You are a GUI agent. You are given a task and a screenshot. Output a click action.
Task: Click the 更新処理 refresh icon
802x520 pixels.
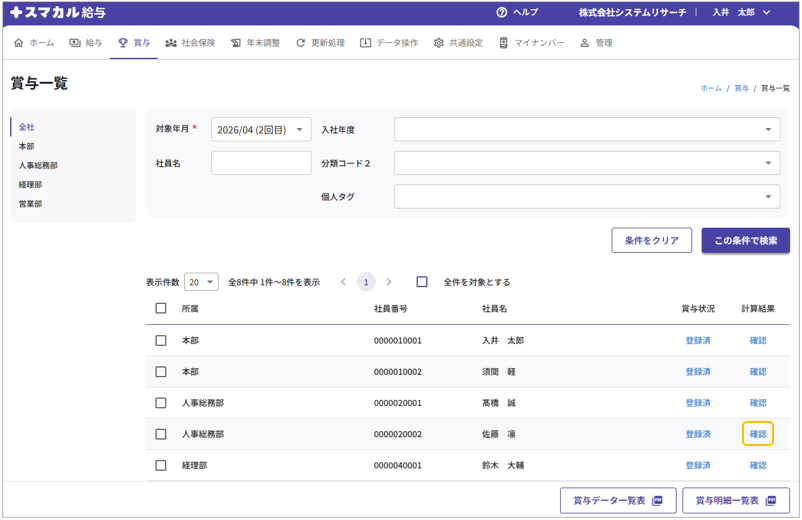click(301, 43)
